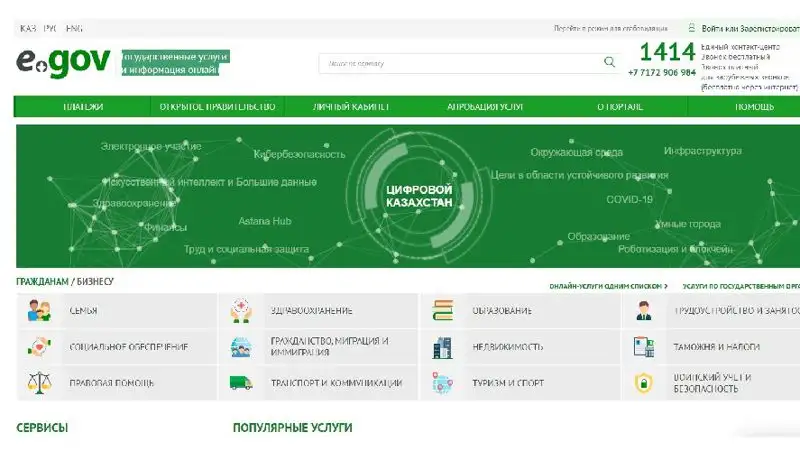Click the Таможня и налоги icon

coord(644,347)
